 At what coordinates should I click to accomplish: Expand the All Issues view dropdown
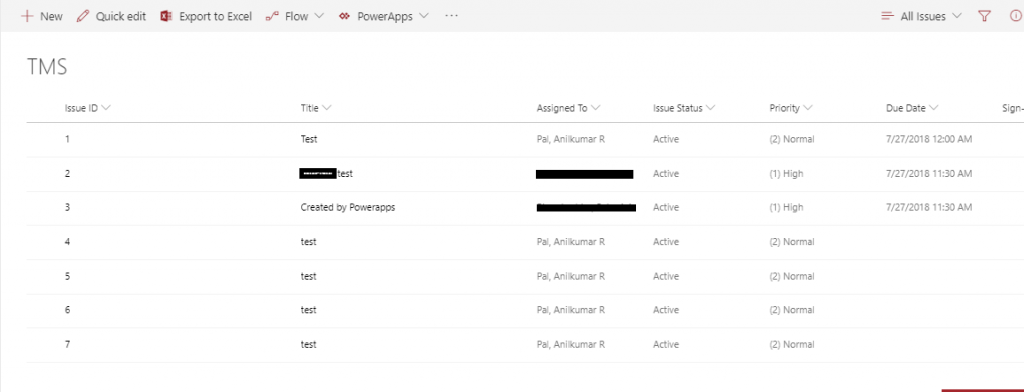[x=957, y=16]
